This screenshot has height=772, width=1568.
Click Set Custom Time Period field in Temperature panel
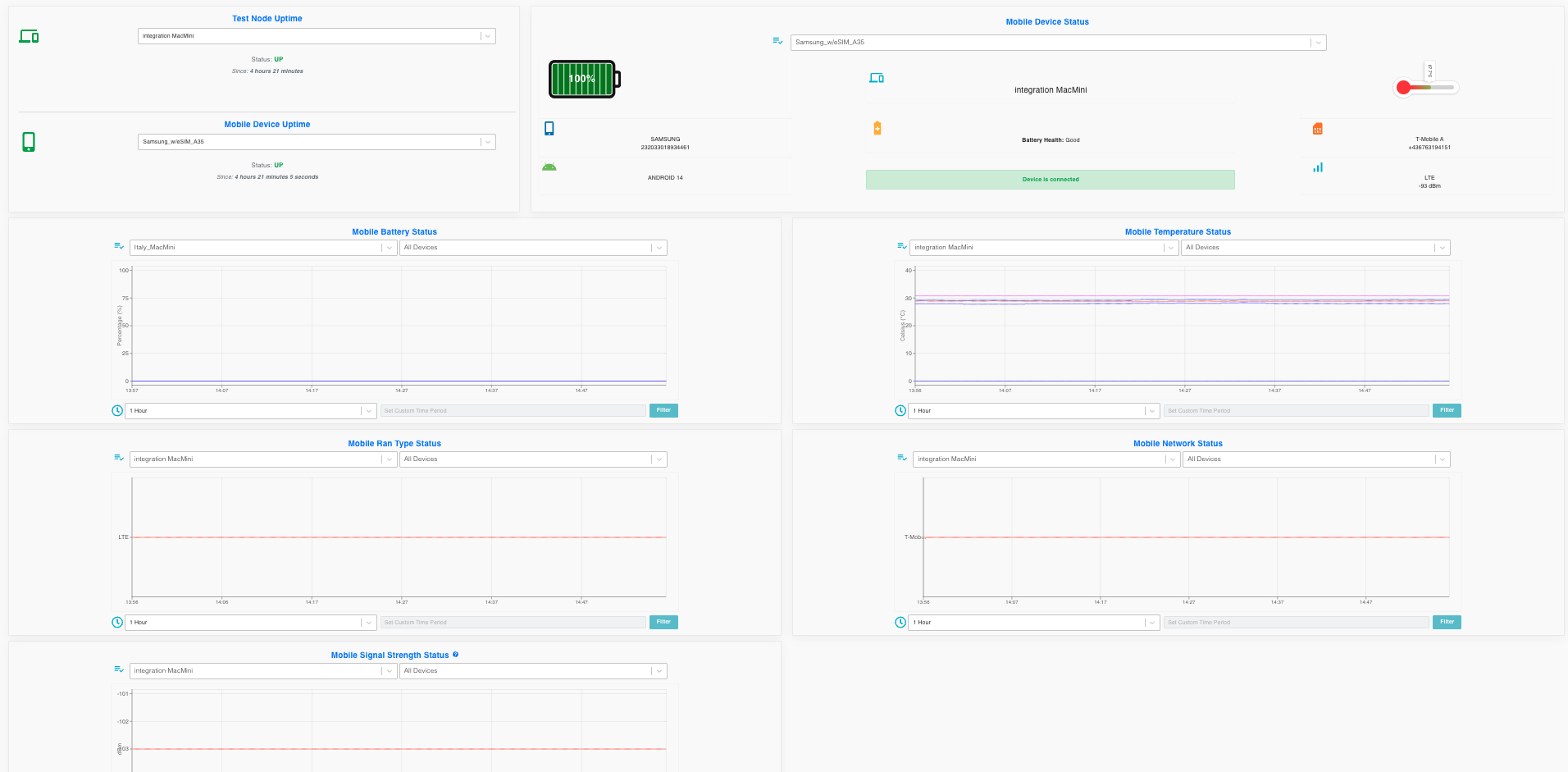(1296, 411)
